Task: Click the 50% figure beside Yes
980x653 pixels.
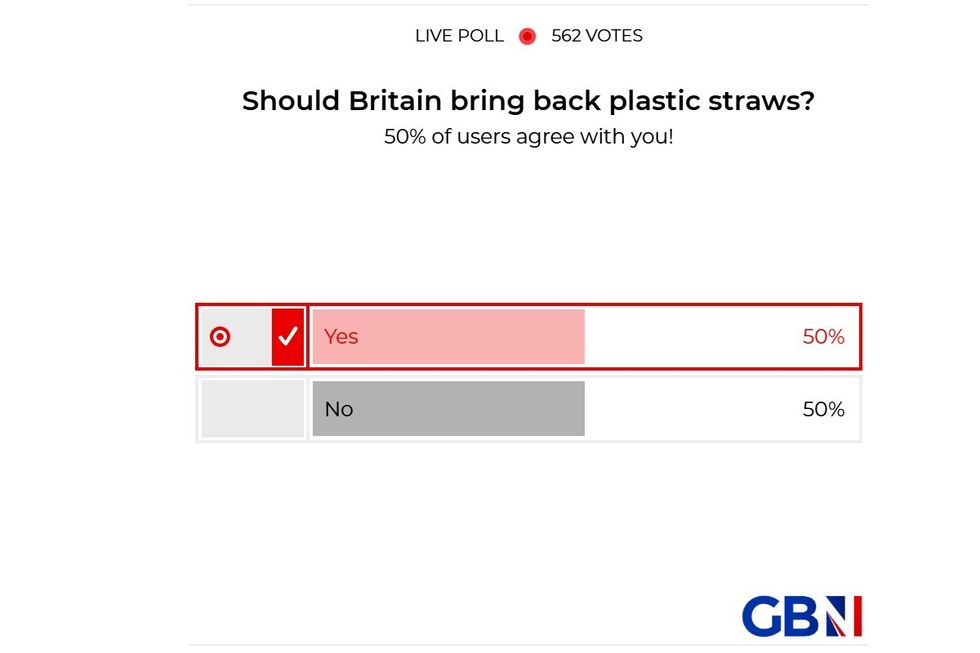Action: pos(826,337)
